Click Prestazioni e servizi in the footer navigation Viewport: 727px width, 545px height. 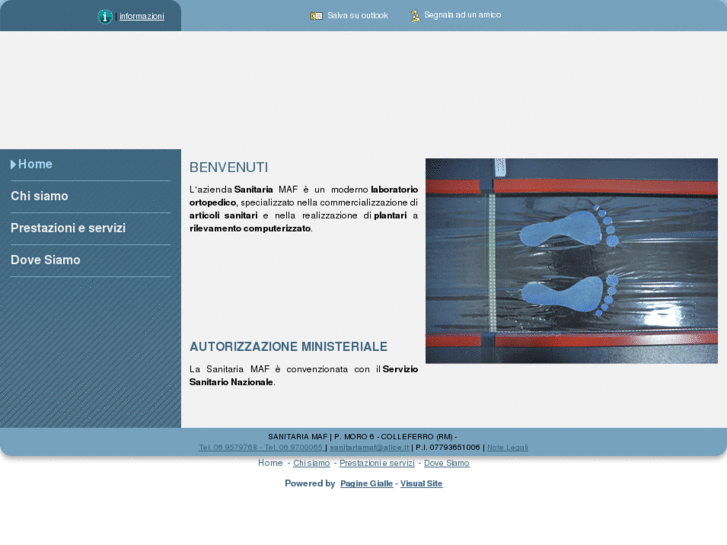377,463
